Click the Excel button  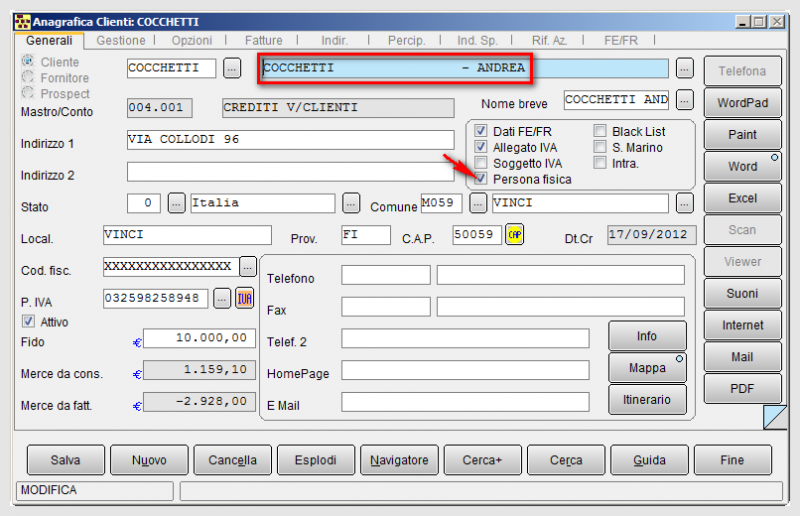coord(743,198)
